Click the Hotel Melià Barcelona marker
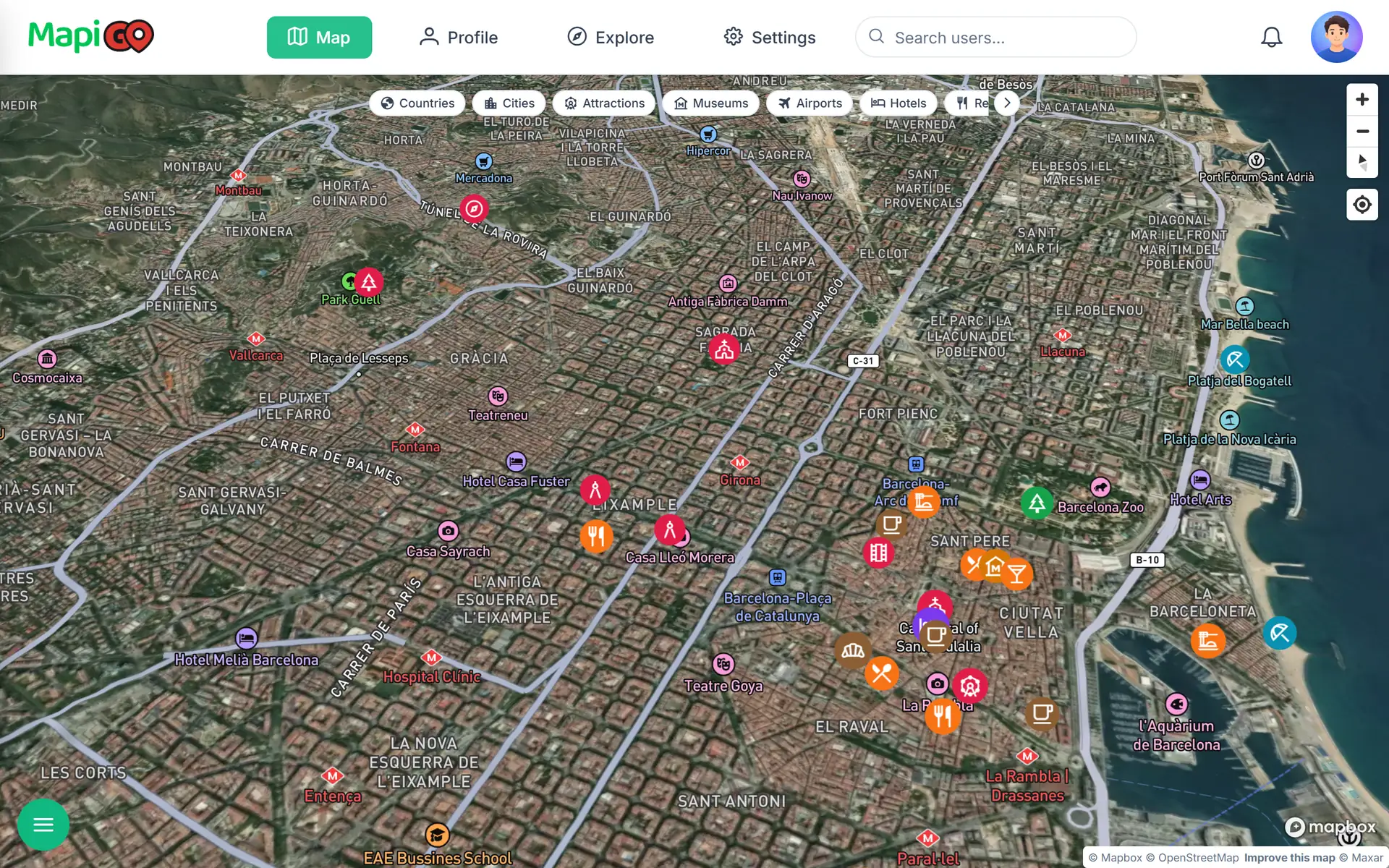This screenshot has width=1389, height=868. pos(246,639)
